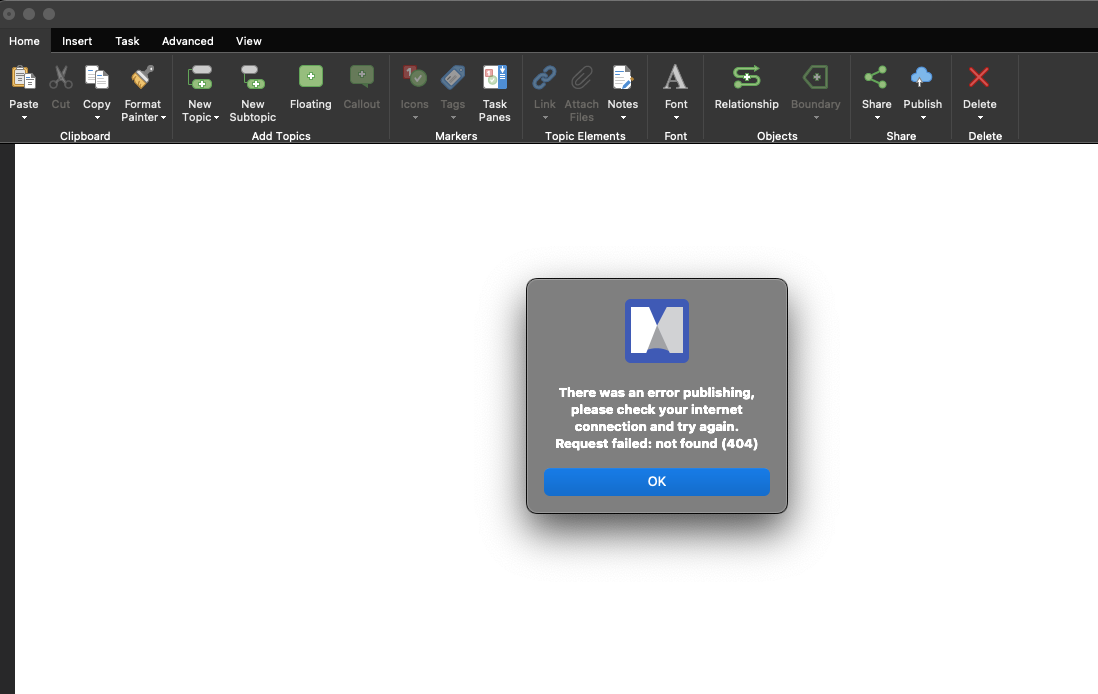Switch to the Insert tab
This screenshot has width=1098, height=694.
click(77, 41)
